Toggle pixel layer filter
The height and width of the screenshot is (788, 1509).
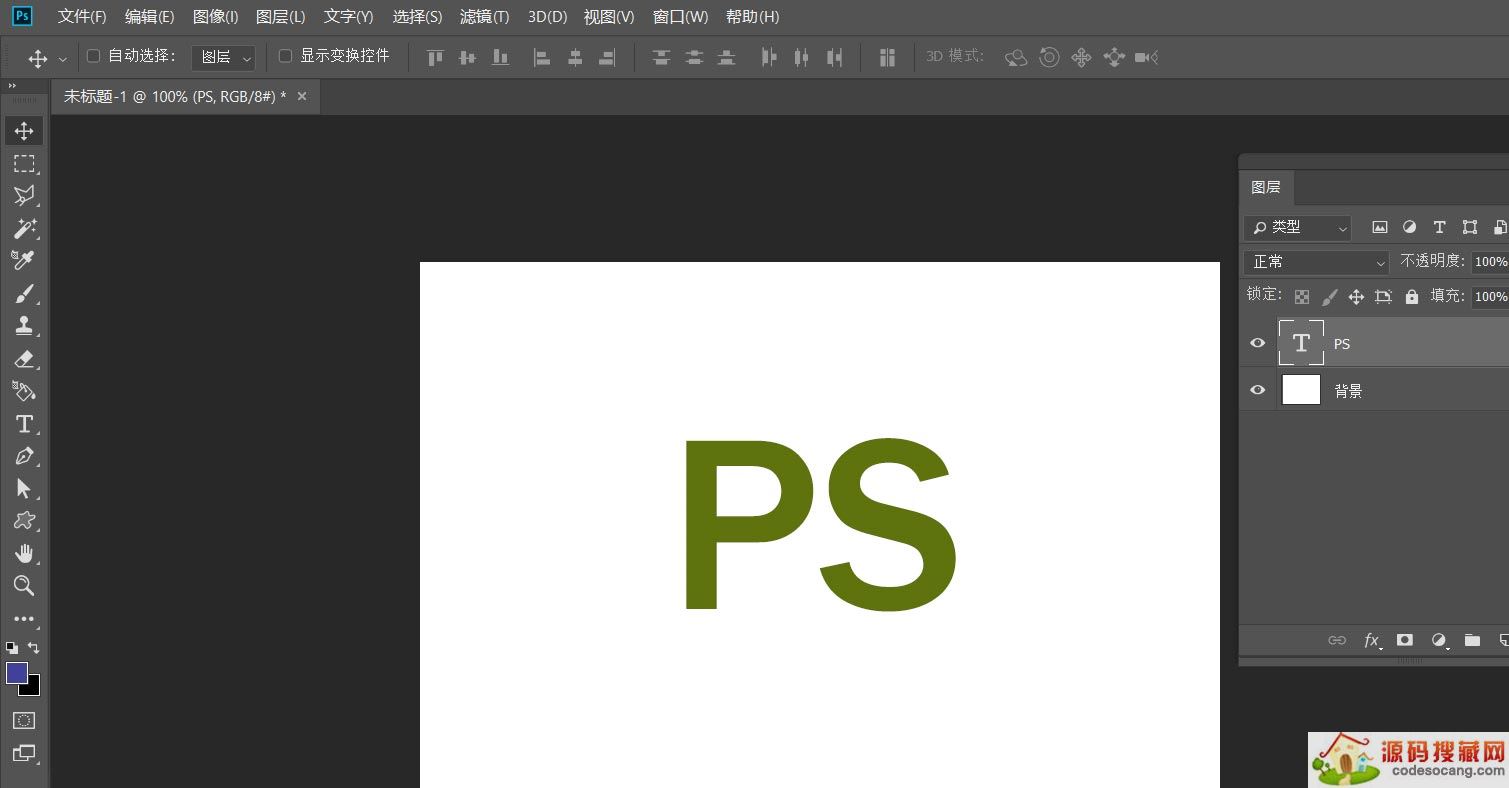1379,227
